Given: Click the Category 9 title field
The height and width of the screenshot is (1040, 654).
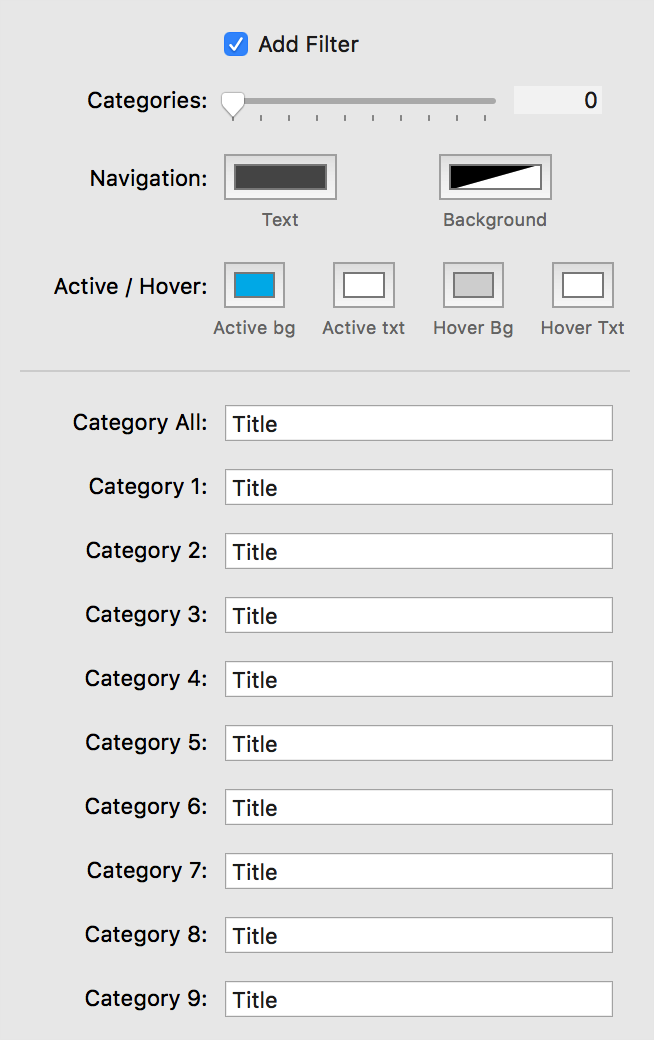Looking at the screenshot, I should 419,999.
